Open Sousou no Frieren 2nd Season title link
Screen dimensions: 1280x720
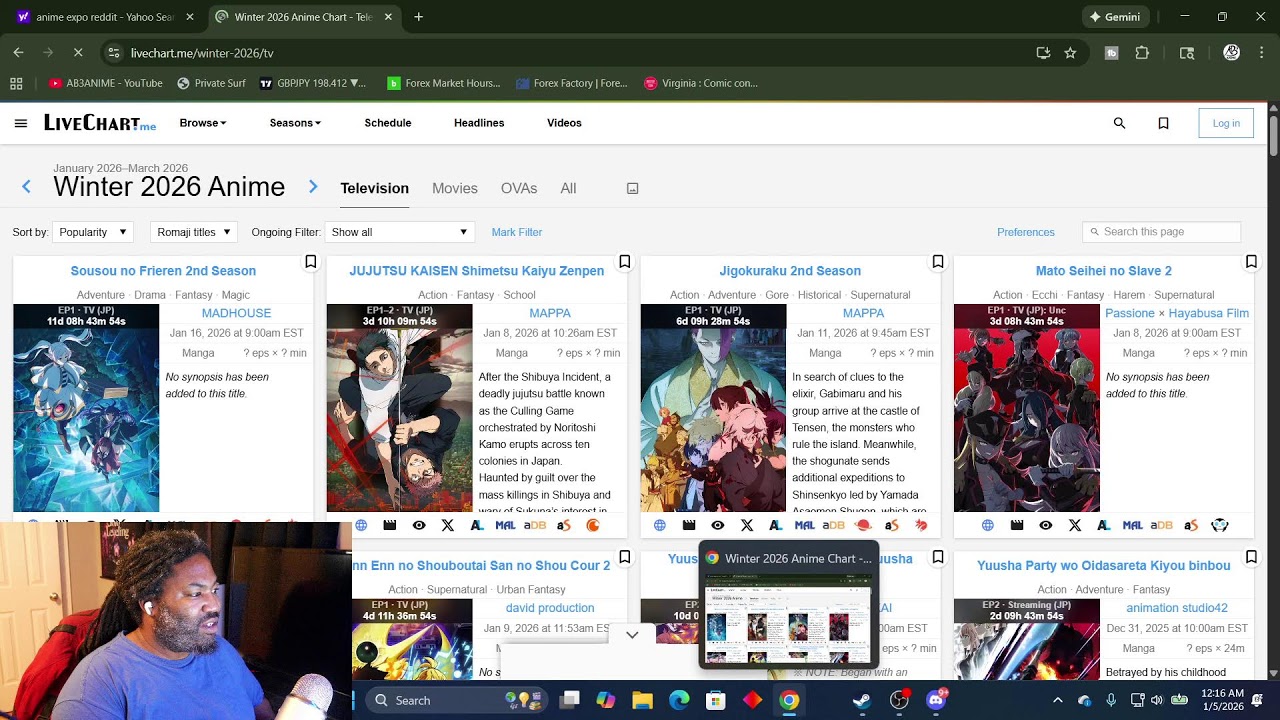tap(163, 271)
